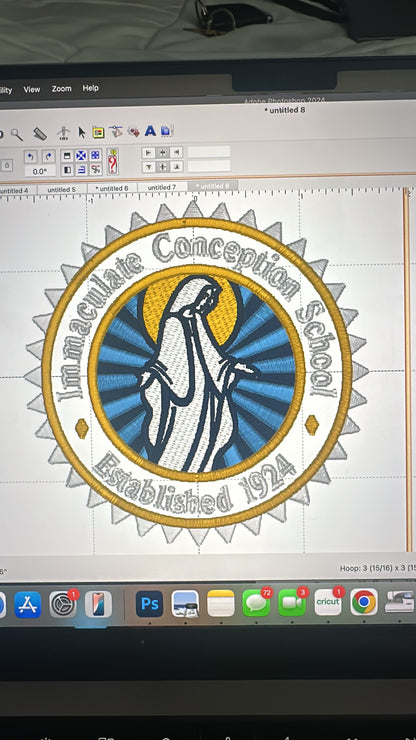Align objects to left edge button
The width and height of the screenshot is (416, 740).
(x=148, y=153)
